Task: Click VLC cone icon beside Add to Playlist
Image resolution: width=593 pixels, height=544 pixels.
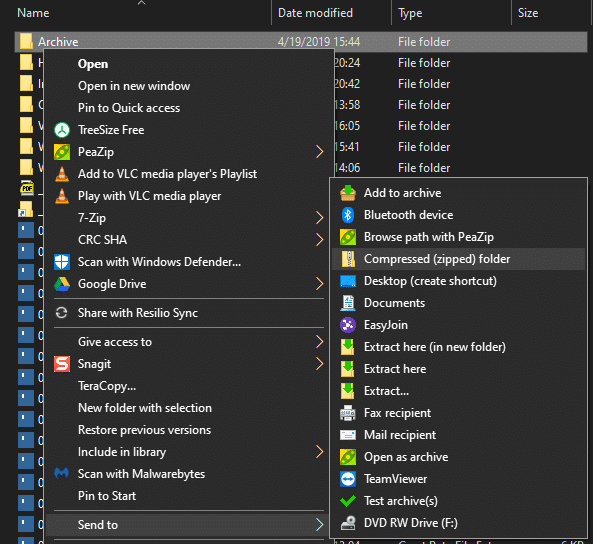Action: pyautogui.click(x=62, y=174)
